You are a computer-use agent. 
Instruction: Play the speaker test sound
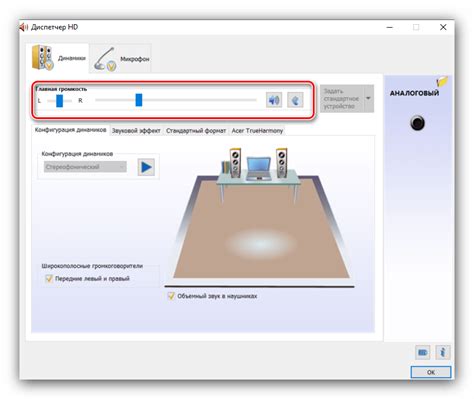tap(146, 167)
